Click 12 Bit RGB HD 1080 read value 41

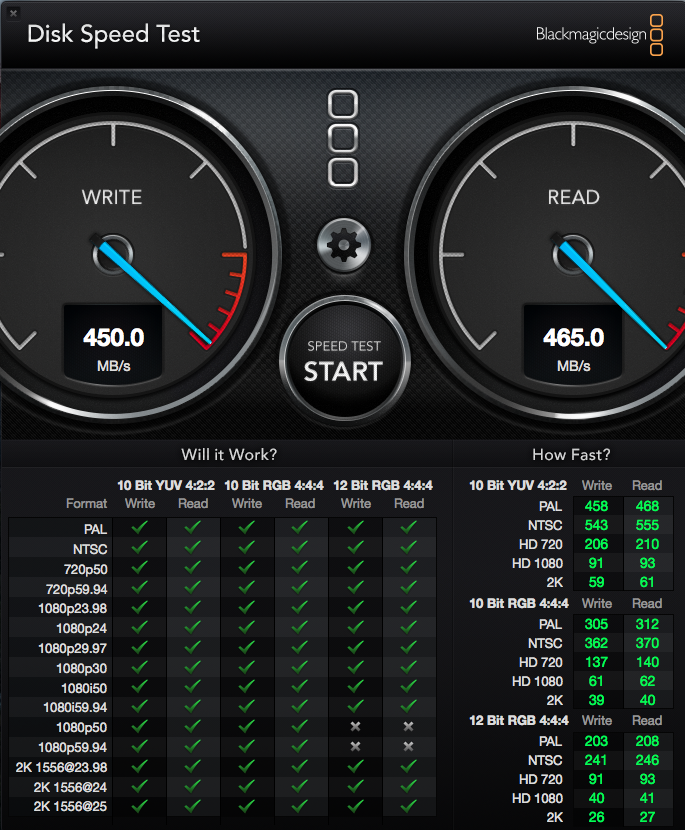tap(647, 798)
